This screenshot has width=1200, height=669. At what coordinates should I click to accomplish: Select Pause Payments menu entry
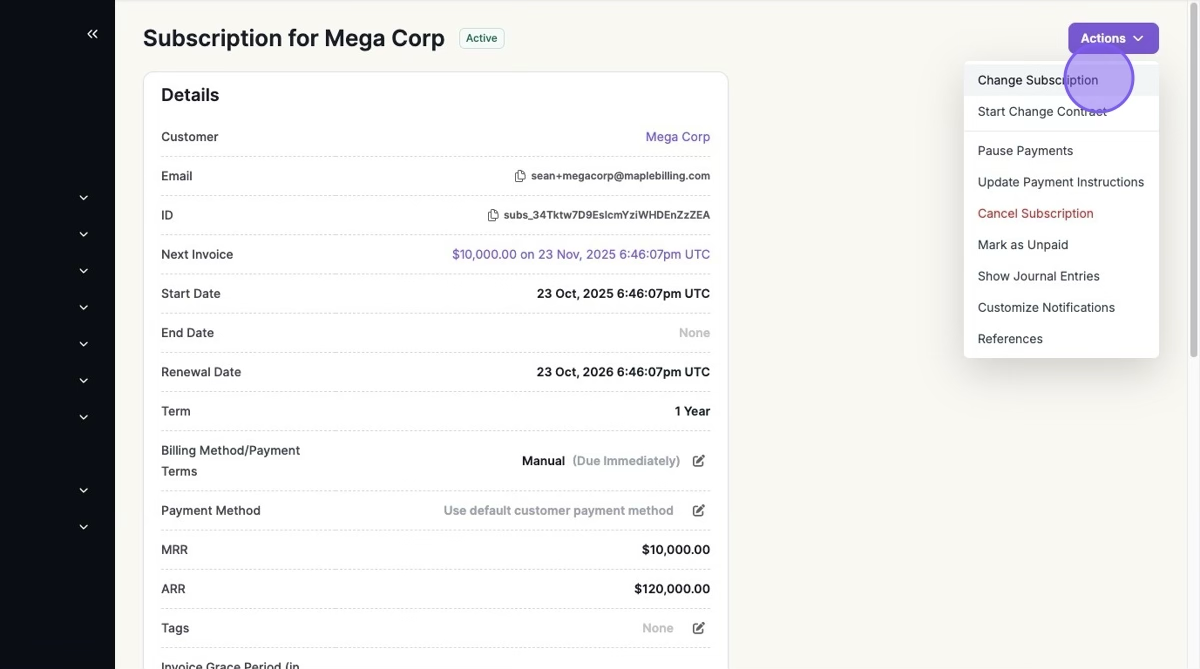tap(1025, 151)
